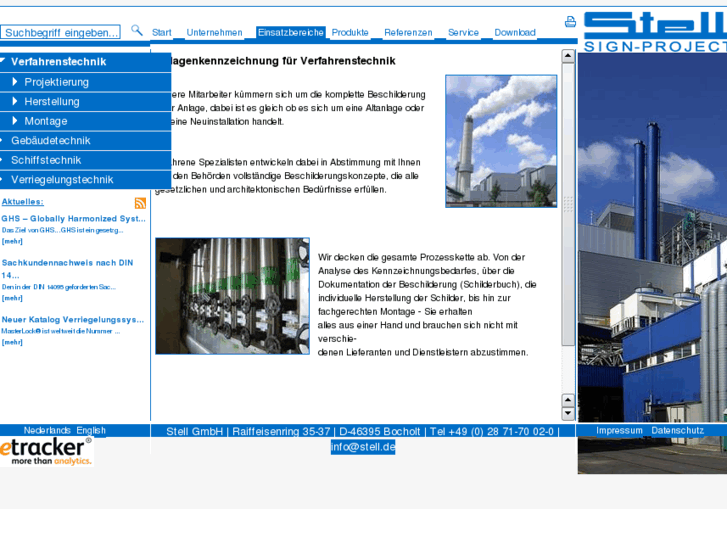Image resolution: width=727 pixels, height=545 pixels.
Task: Open the Unternehmen menu item
Action: (x=214, y=32)
